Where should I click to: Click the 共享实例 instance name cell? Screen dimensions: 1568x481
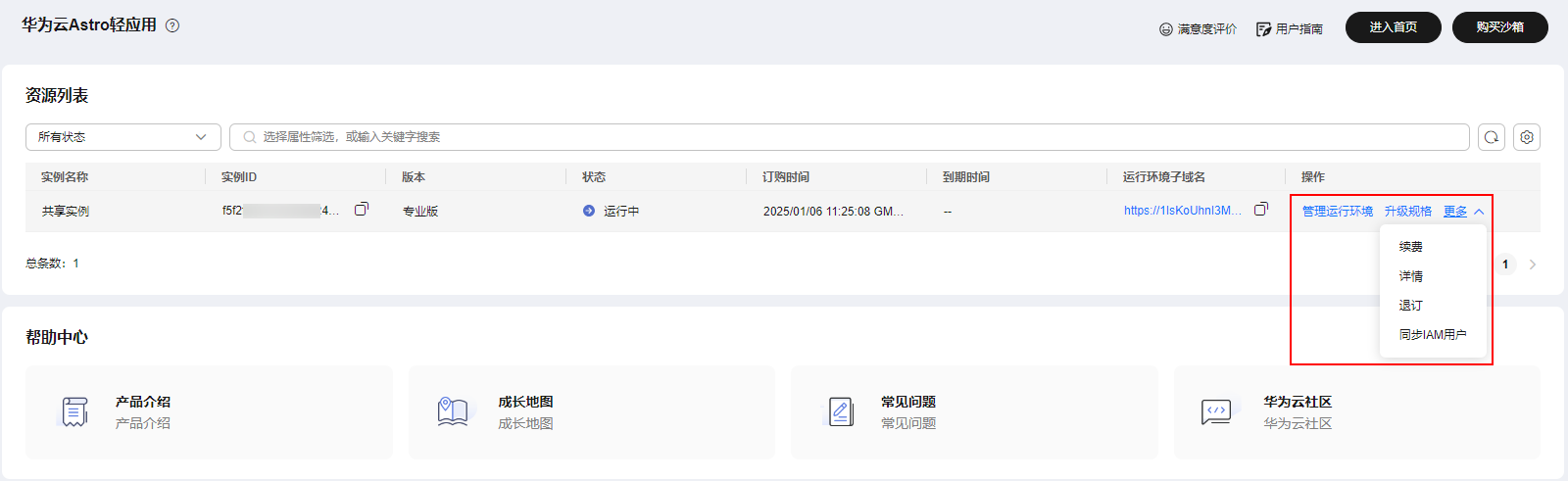(x=66, y=212)
